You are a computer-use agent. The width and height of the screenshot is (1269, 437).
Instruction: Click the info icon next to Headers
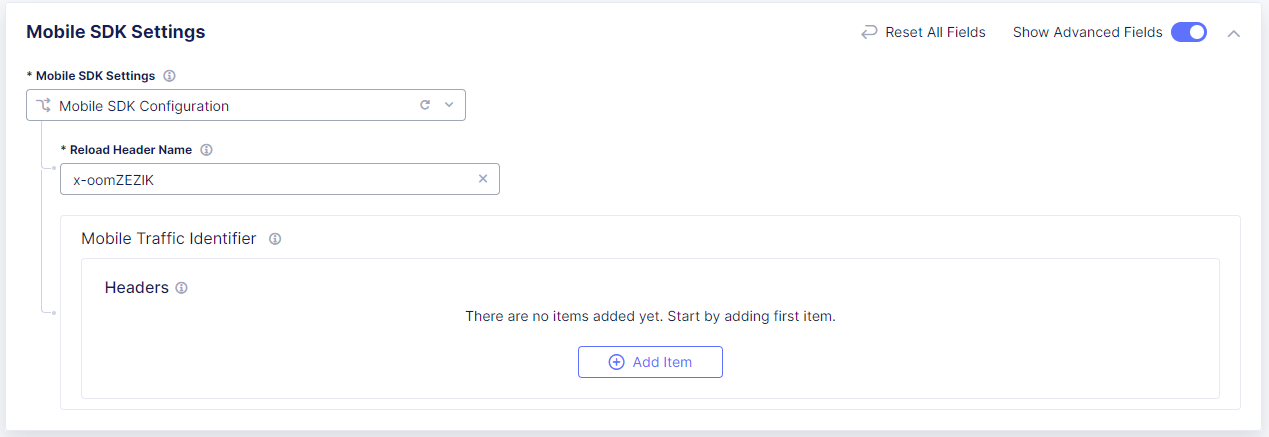click(x=182, y=288)
